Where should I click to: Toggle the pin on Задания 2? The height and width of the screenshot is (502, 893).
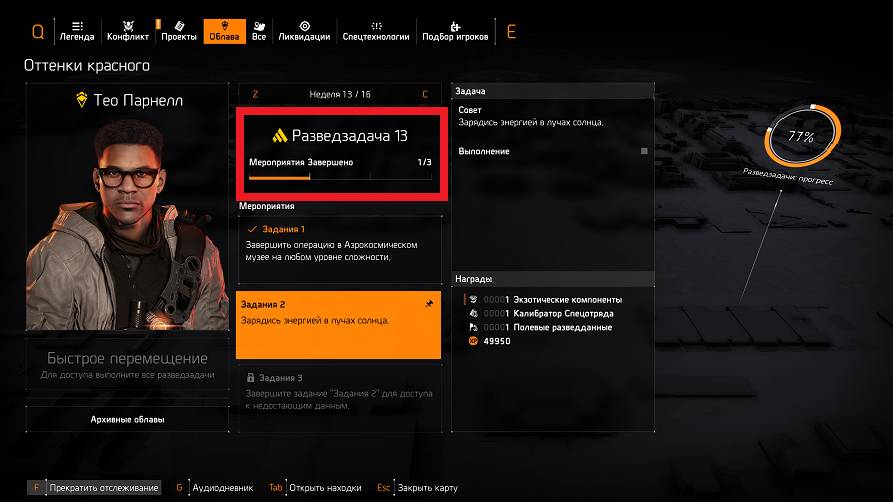(x=429, y=304)
